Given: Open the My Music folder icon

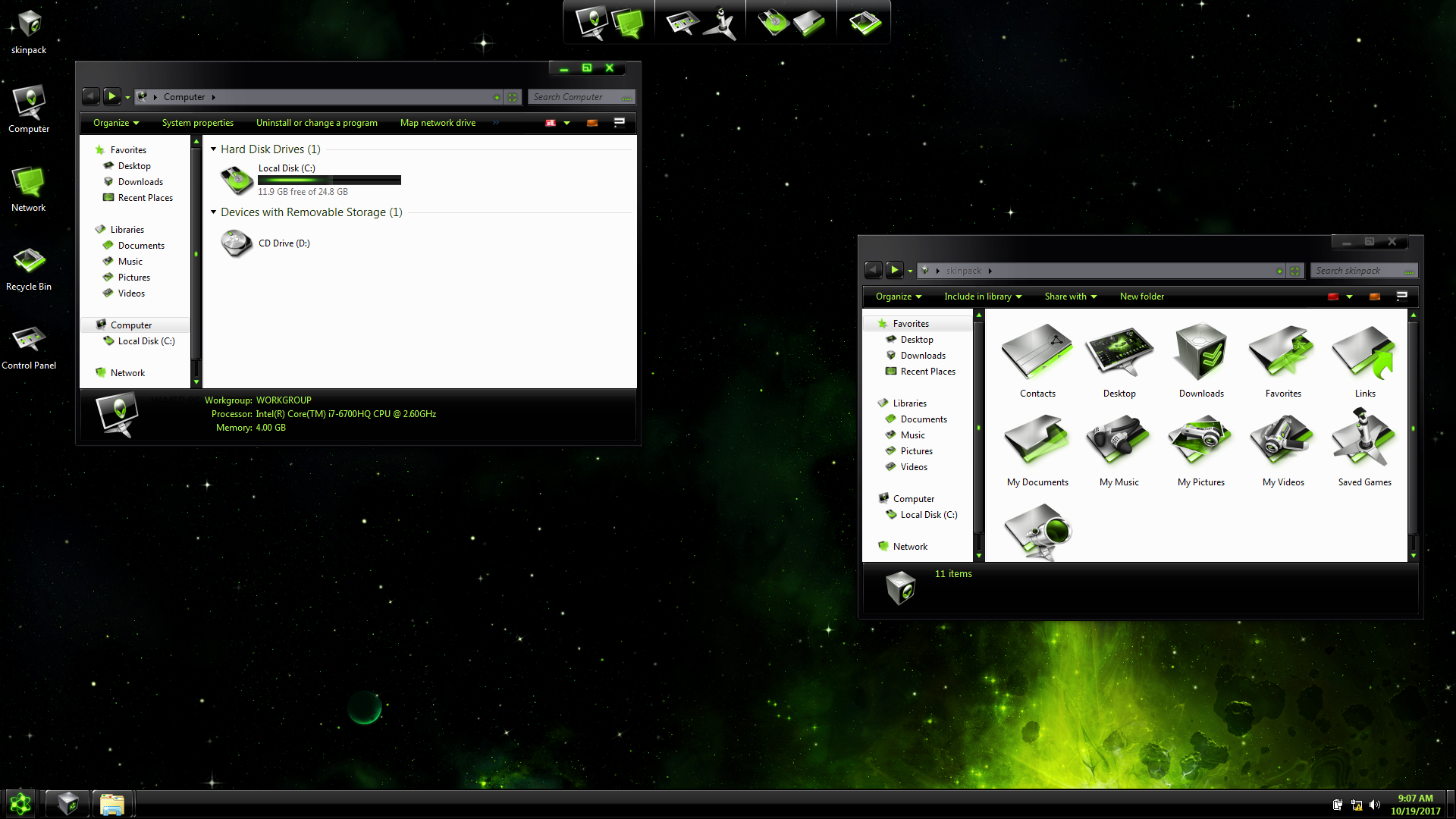Looking at the screenshot, I should click(1119, 441).
